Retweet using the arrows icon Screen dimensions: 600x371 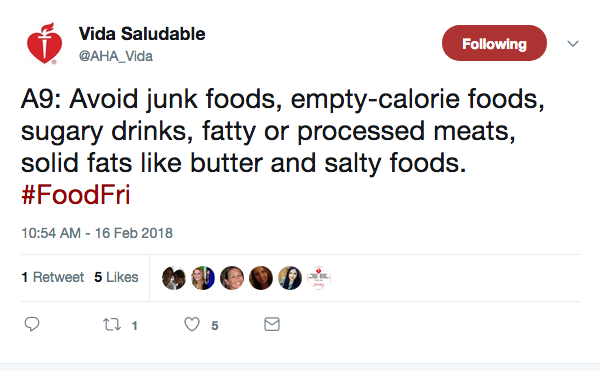pyautogui.click(x=112, y=325)
